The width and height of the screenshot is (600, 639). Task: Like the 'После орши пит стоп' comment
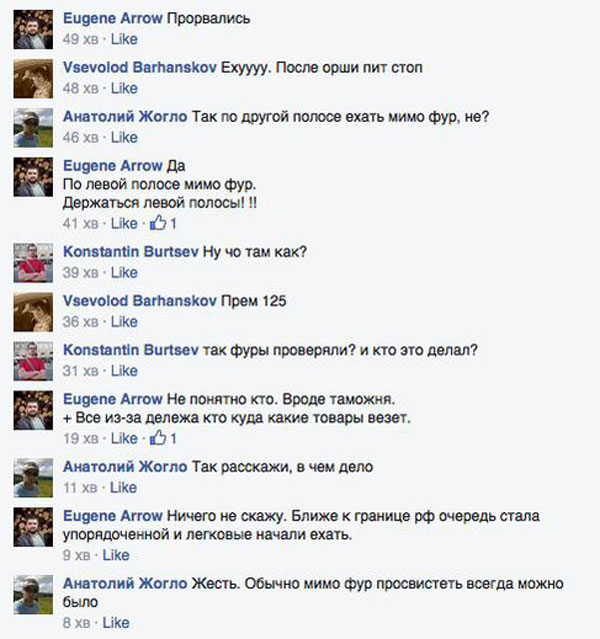click(x=124, y=88)
